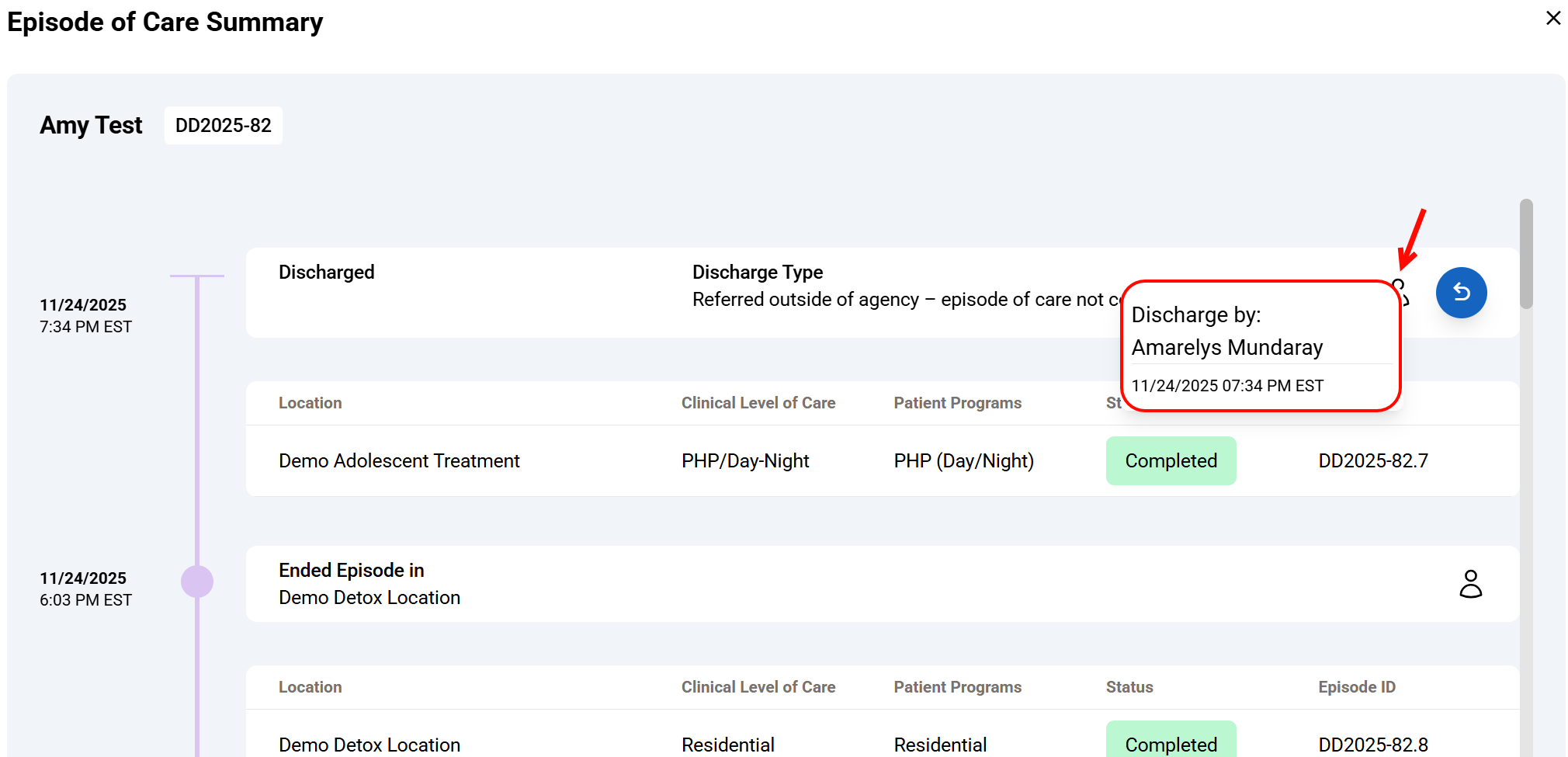1568x757 pixels.
Task: Click the Ended Episode in heading
Action: 351,571
